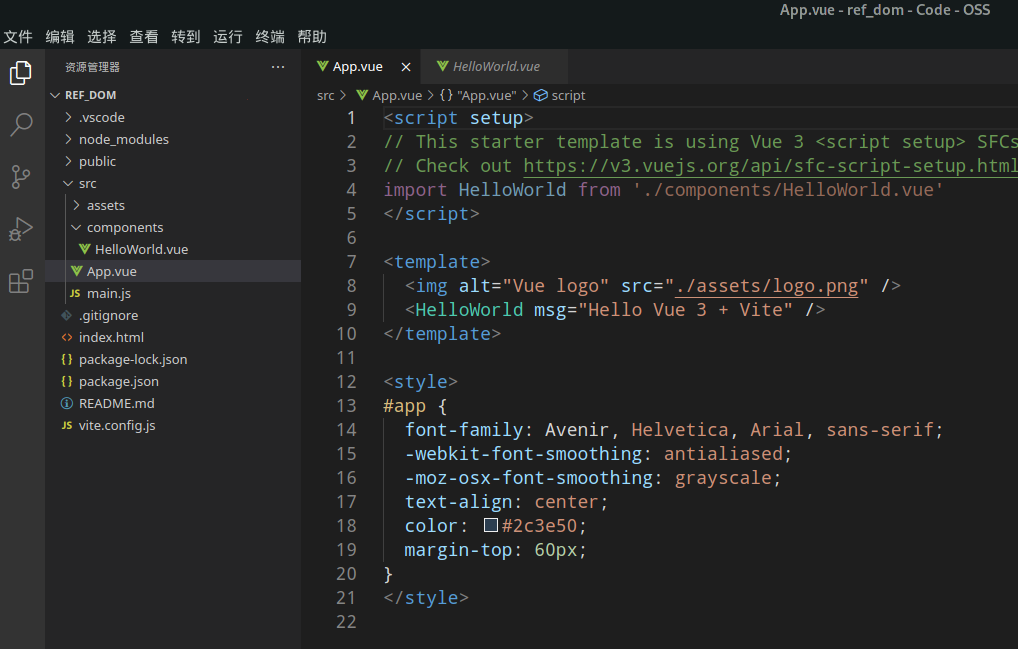Expand the .vscode folder

[173, 117]
